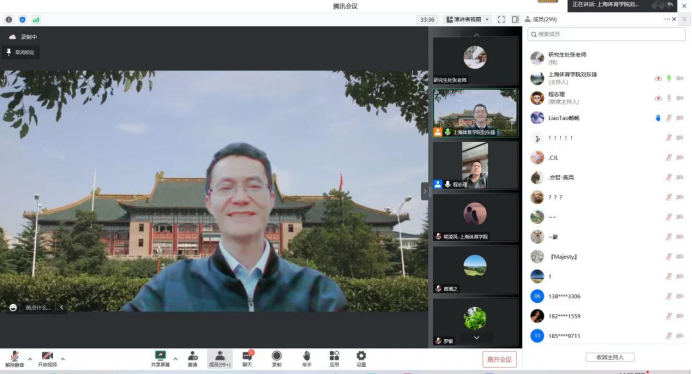Click the Record circle icon
This screenshot has height=374, width=692.
[277, 359]
